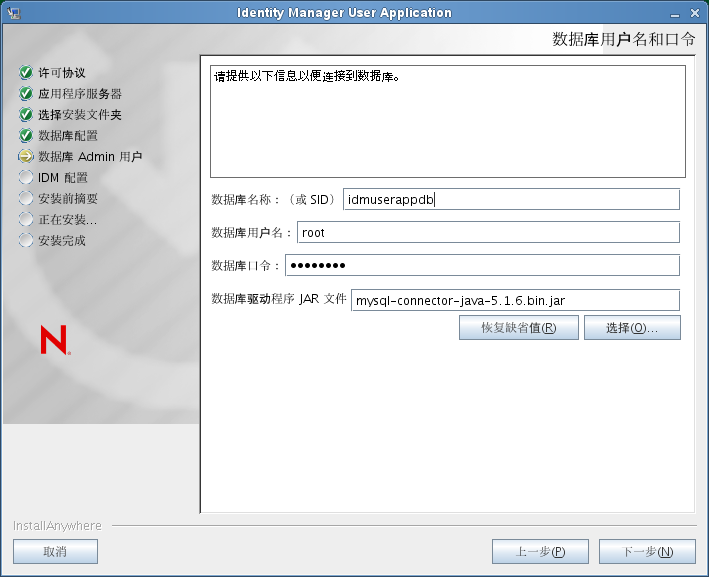709x577 pixels.
Task: Click the 数据库口令 password field
Action: 482,265
